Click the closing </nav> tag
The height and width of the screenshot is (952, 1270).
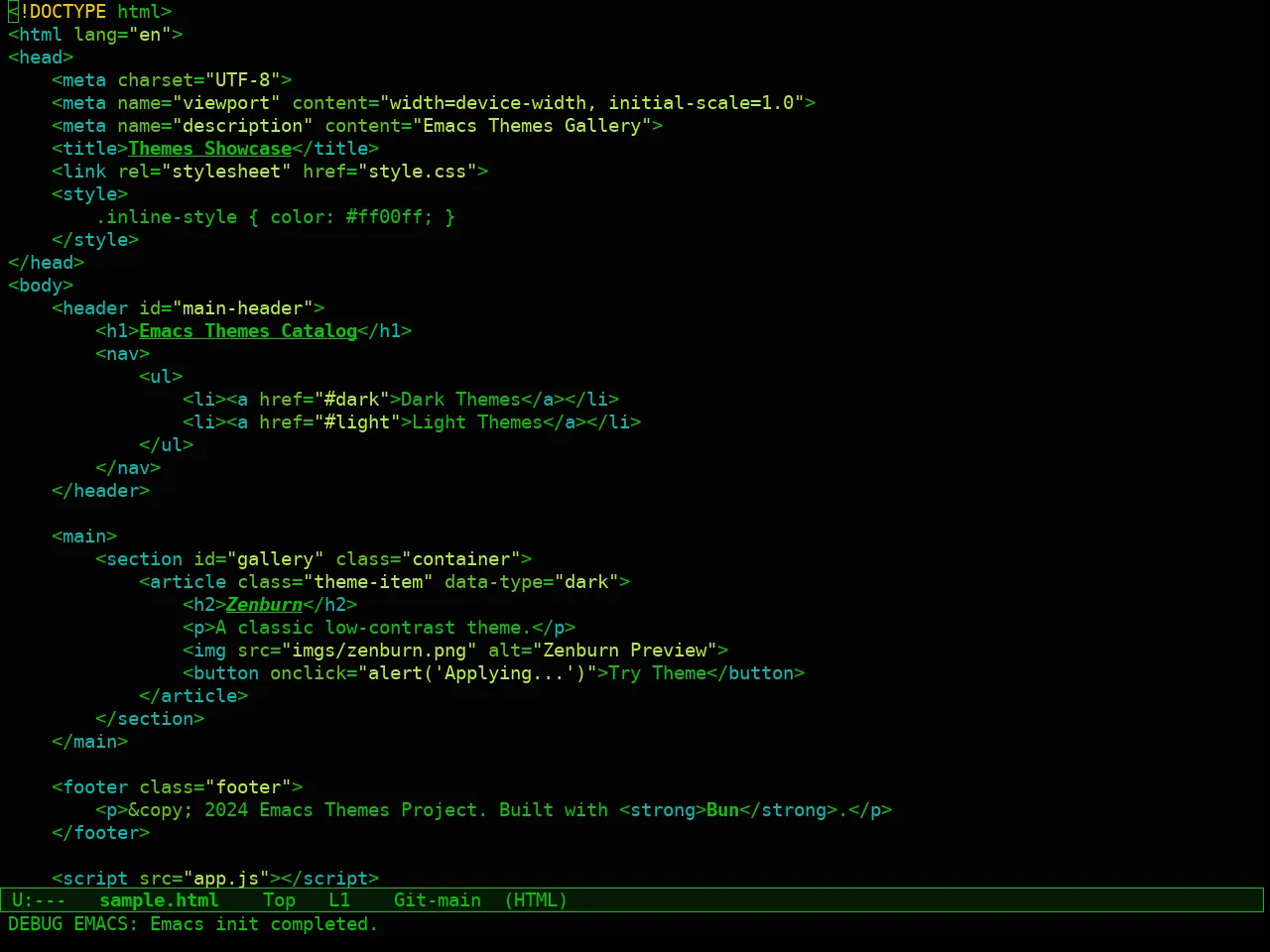(128, 468)
